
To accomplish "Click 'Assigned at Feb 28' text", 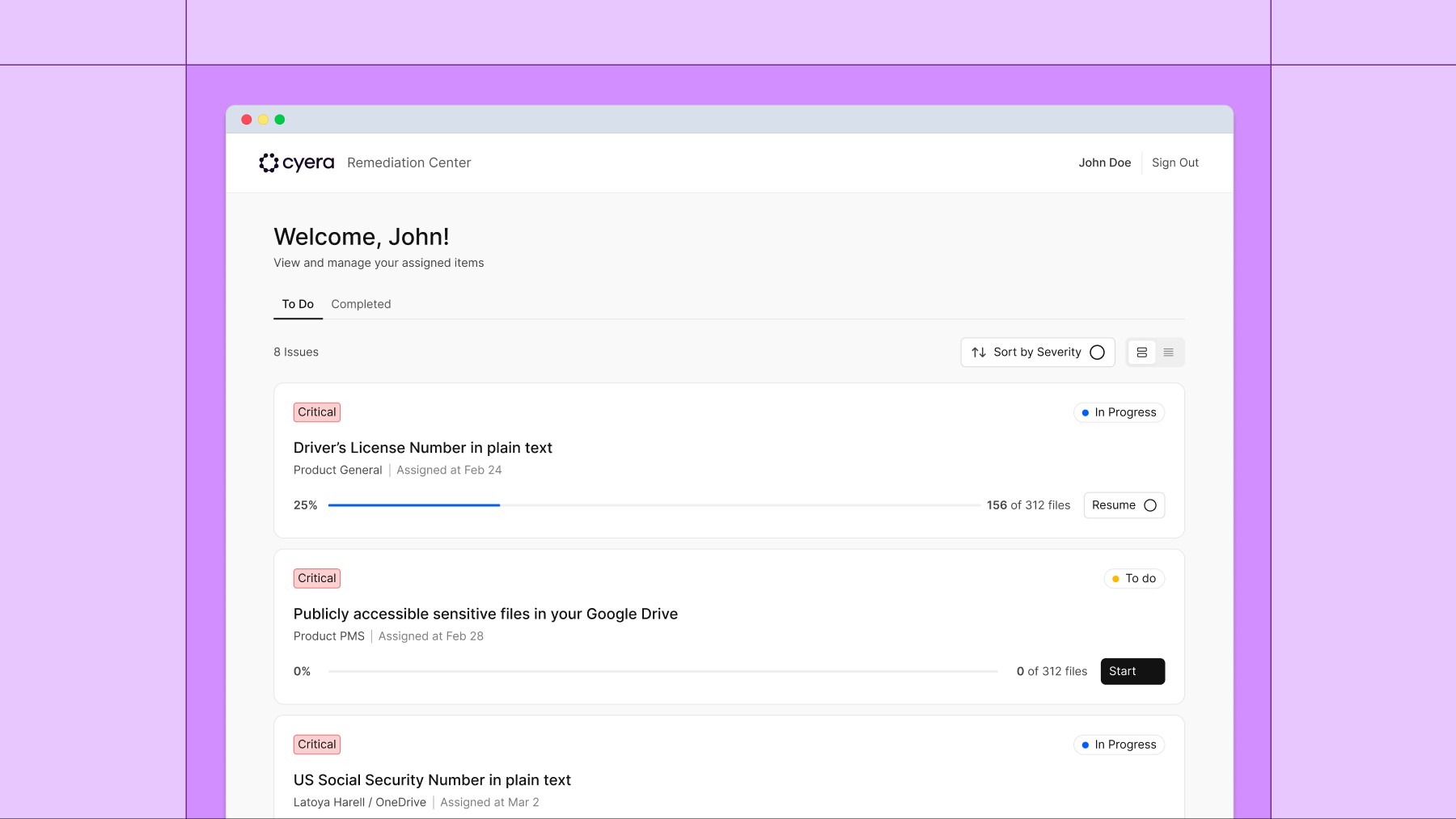I will [431, 636].
